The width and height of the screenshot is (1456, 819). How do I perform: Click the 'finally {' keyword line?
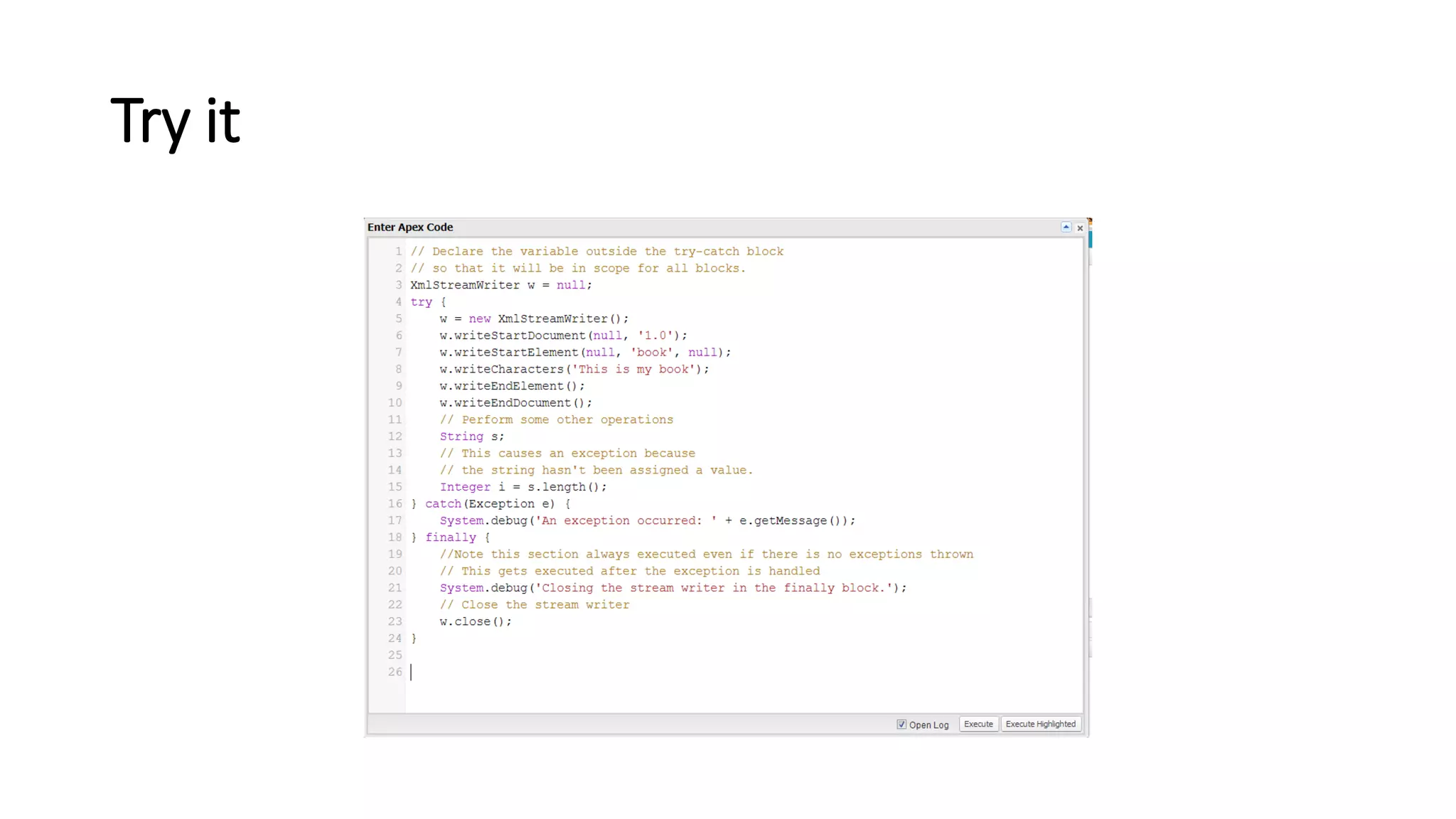pyautogui.click(x=451, y=537)
